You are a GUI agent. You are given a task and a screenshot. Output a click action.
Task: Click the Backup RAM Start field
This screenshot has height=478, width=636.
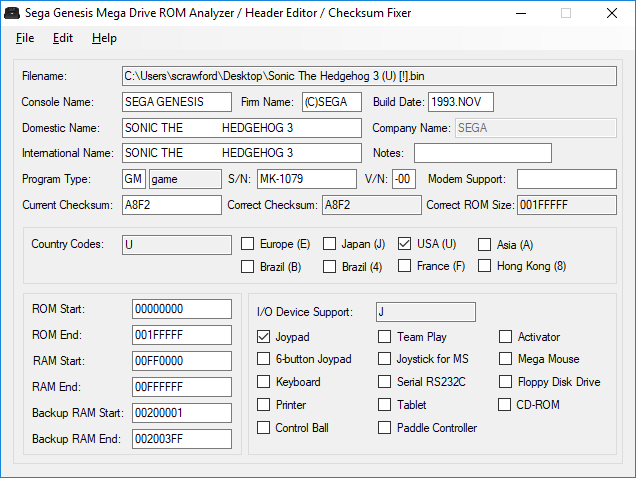tap(181, 413)
